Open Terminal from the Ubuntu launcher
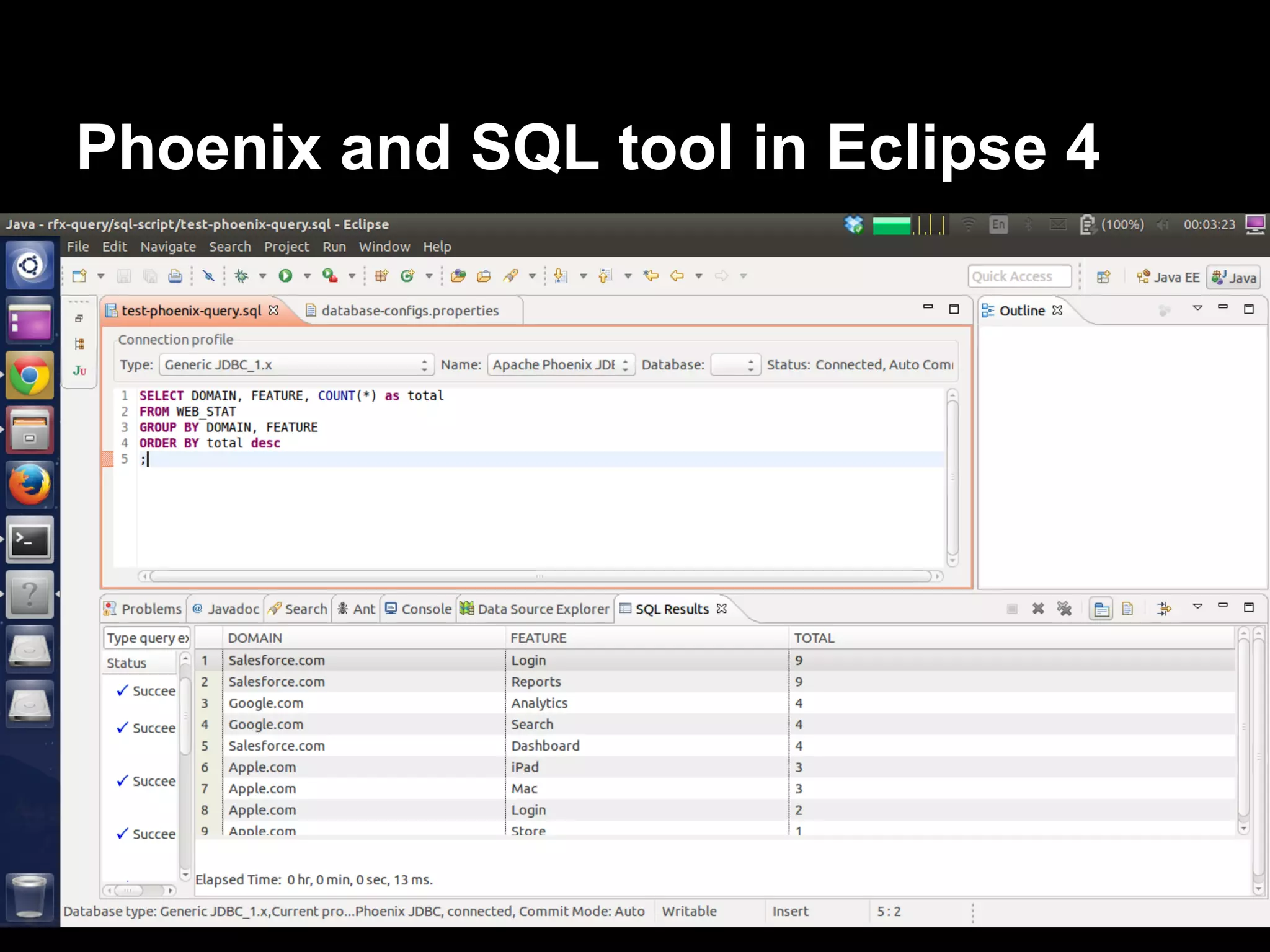The width and height of the screenshot is (1270, 952). [29, 540]
